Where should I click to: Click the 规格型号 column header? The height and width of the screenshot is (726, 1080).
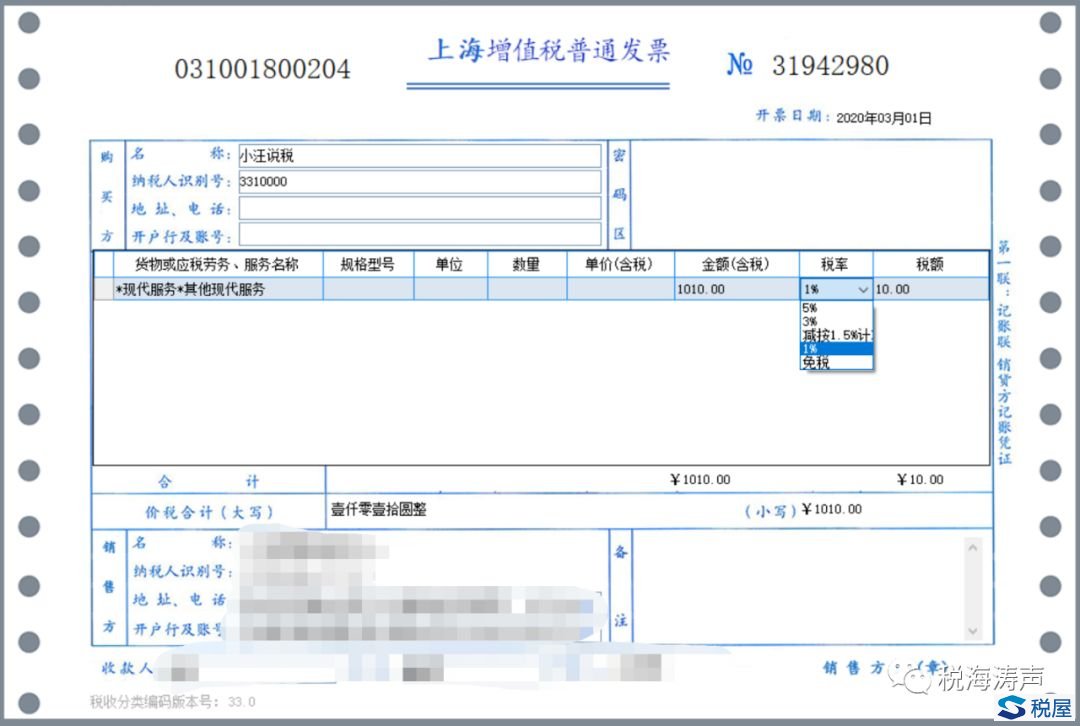coord(368,265)
